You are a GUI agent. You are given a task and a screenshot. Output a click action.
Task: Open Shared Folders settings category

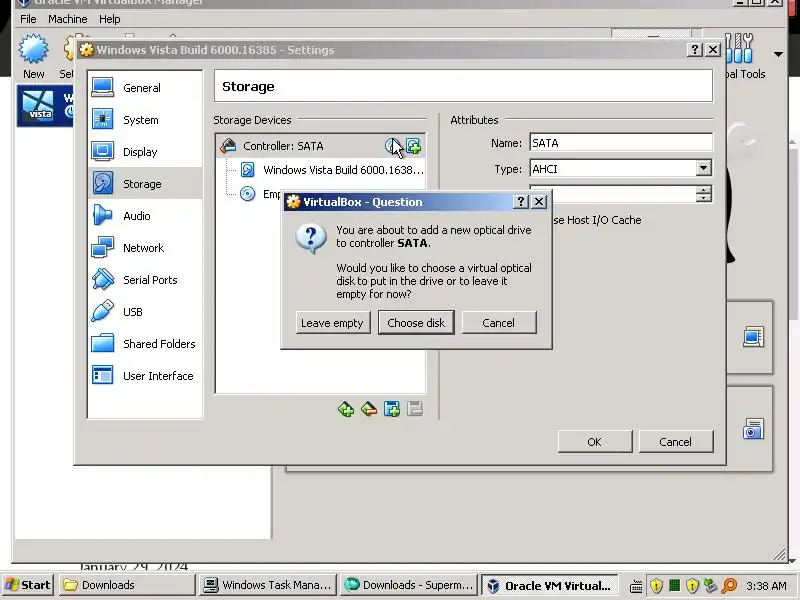(x=145, y=344)
